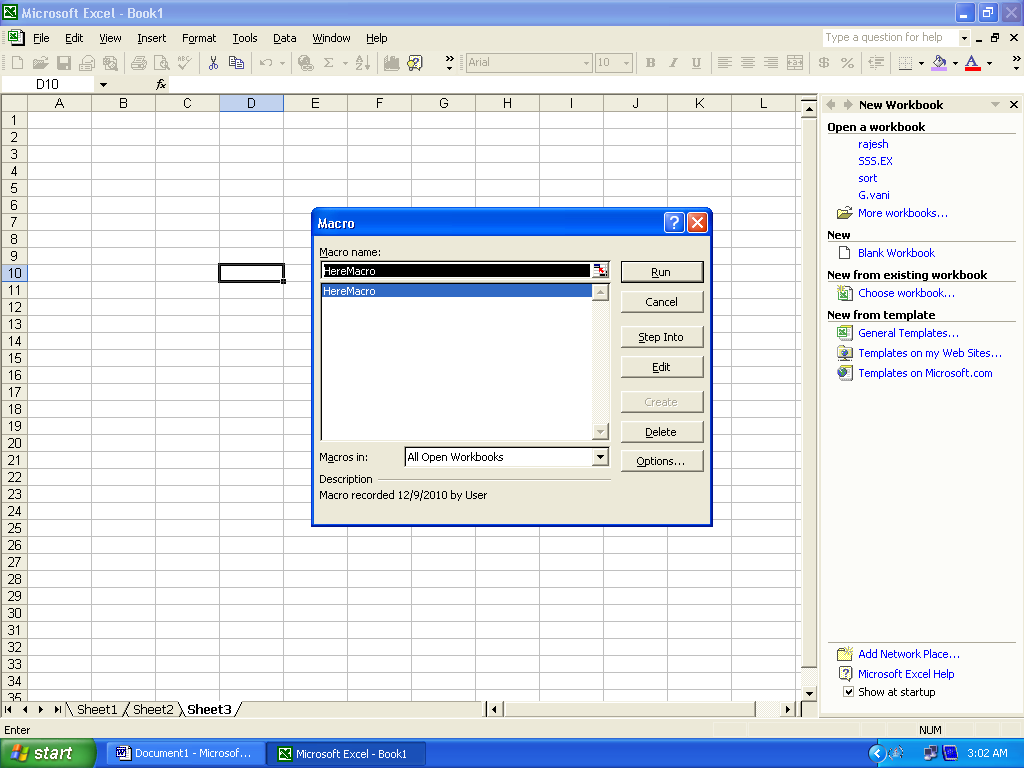
Task: Click the Spelling check ABC icon
Action: tap(185, 63)
